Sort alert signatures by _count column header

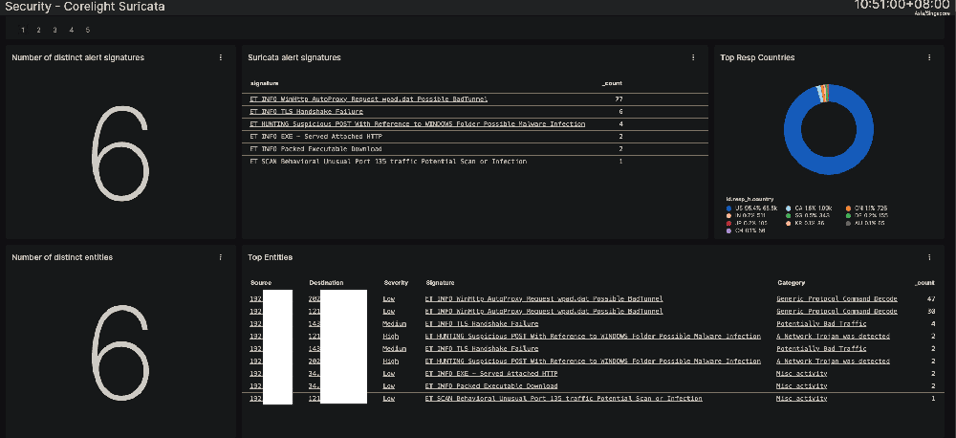[x=611, y=83]
